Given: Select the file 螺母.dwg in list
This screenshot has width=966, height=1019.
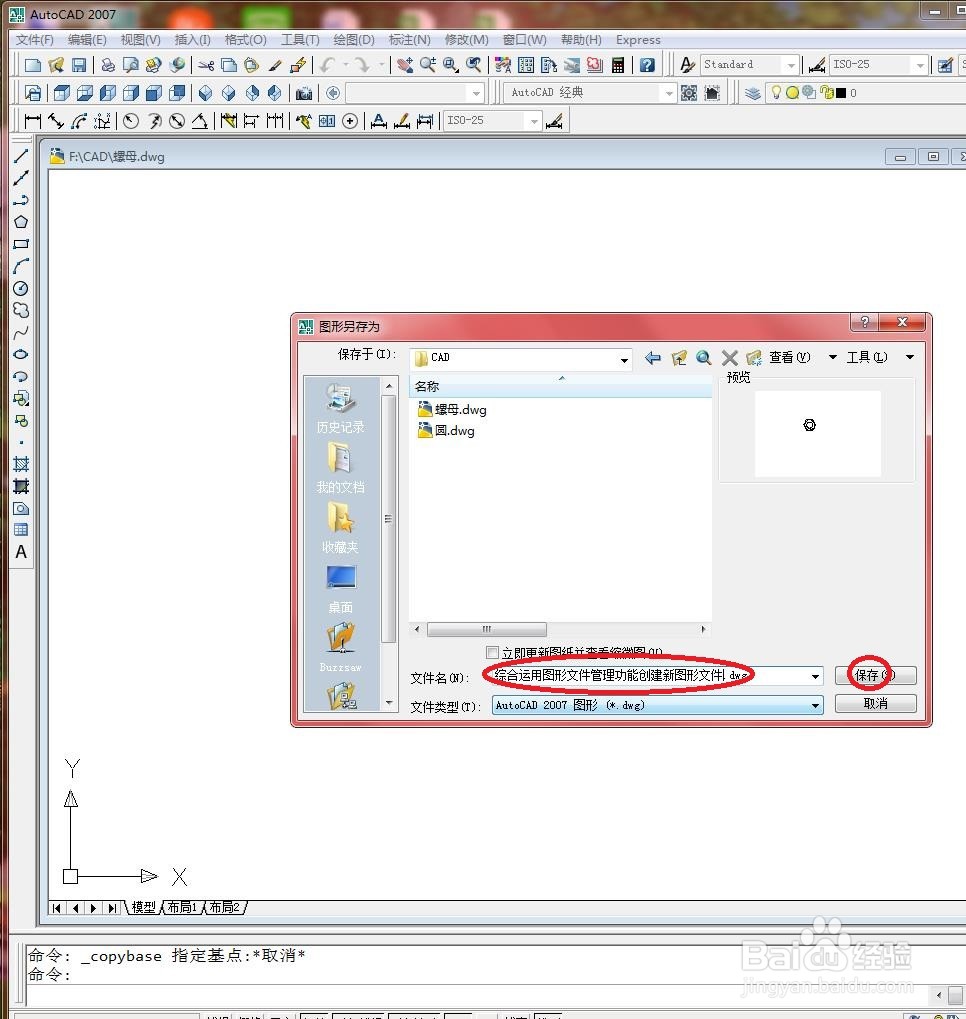Looking at the screenshot, I should (x=452, y=410).
